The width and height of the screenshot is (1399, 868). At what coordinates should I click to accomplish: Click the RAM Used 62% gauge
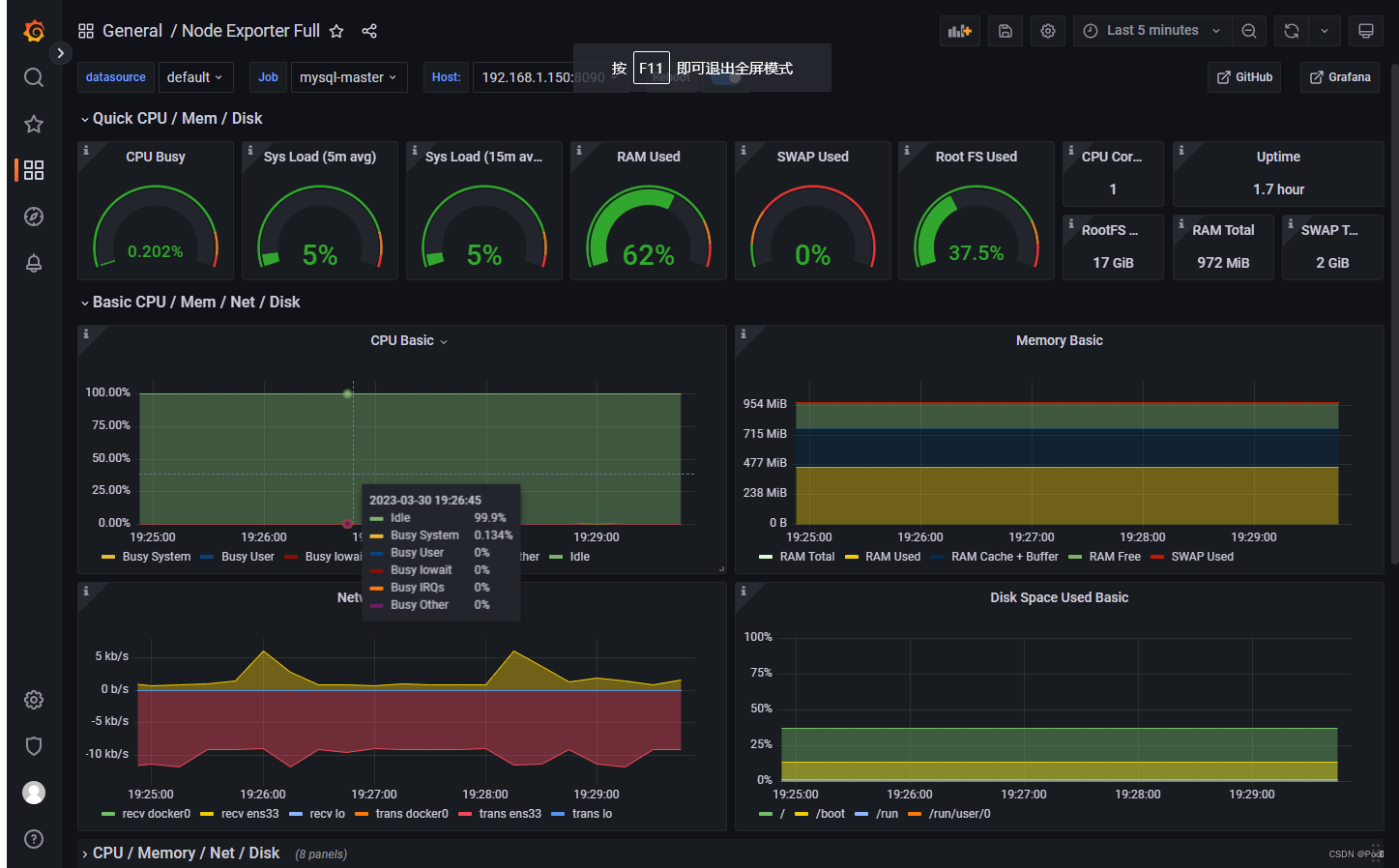649,228
